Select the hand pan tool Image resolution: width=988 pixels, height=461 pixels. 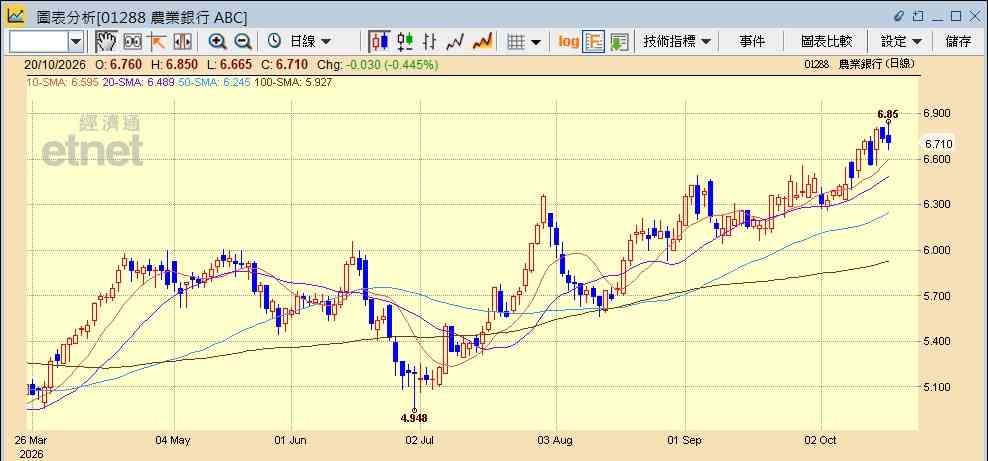[106, 42]
